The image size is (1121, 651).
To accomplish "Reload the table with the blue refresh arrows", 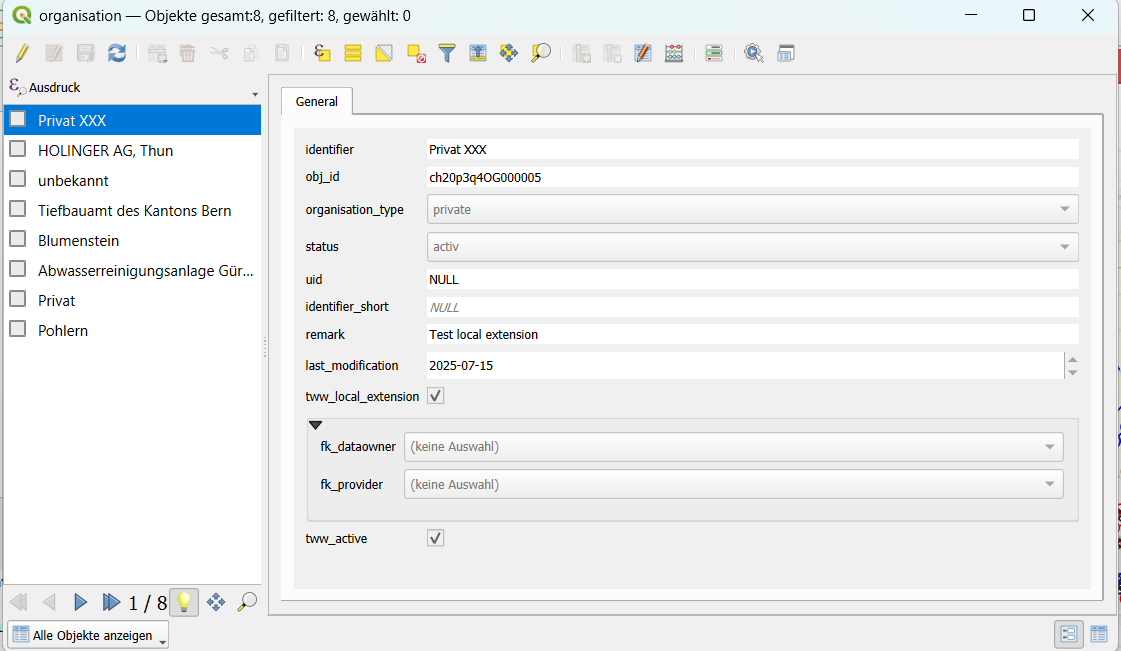I will [x=117, y=53].
